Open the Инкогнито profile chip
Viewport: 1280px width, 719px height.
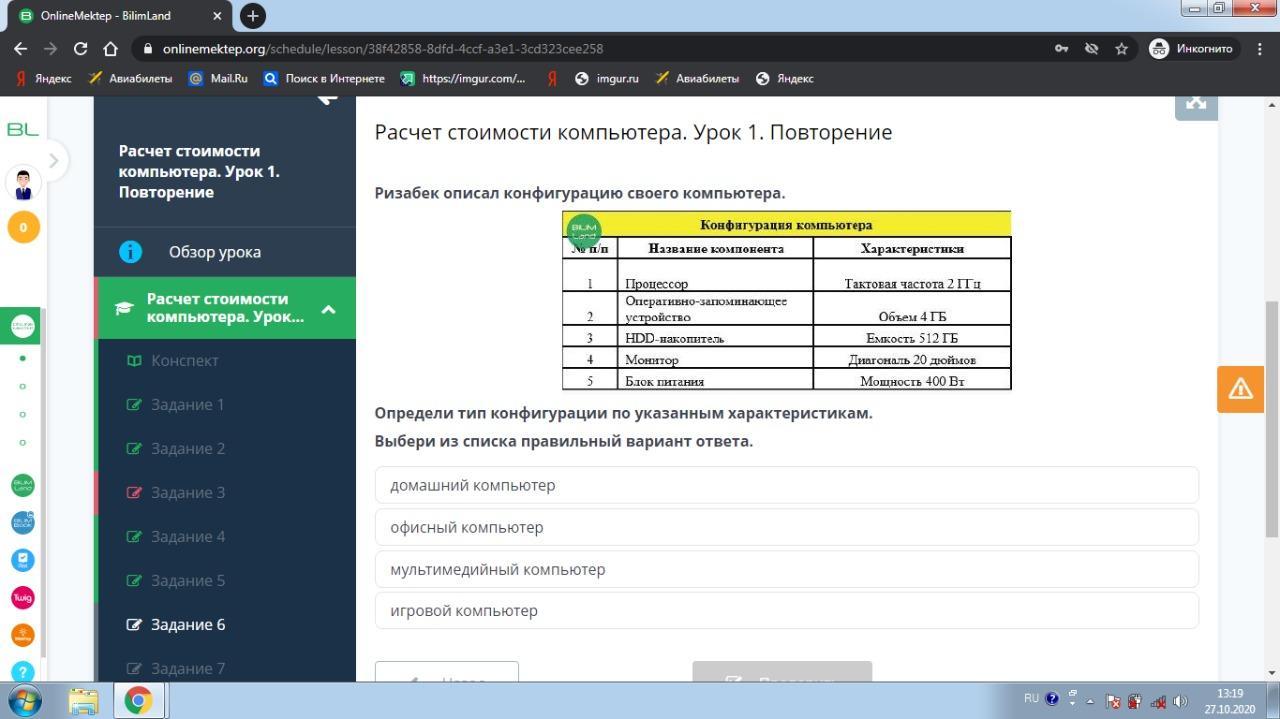tap(1192, 48)
